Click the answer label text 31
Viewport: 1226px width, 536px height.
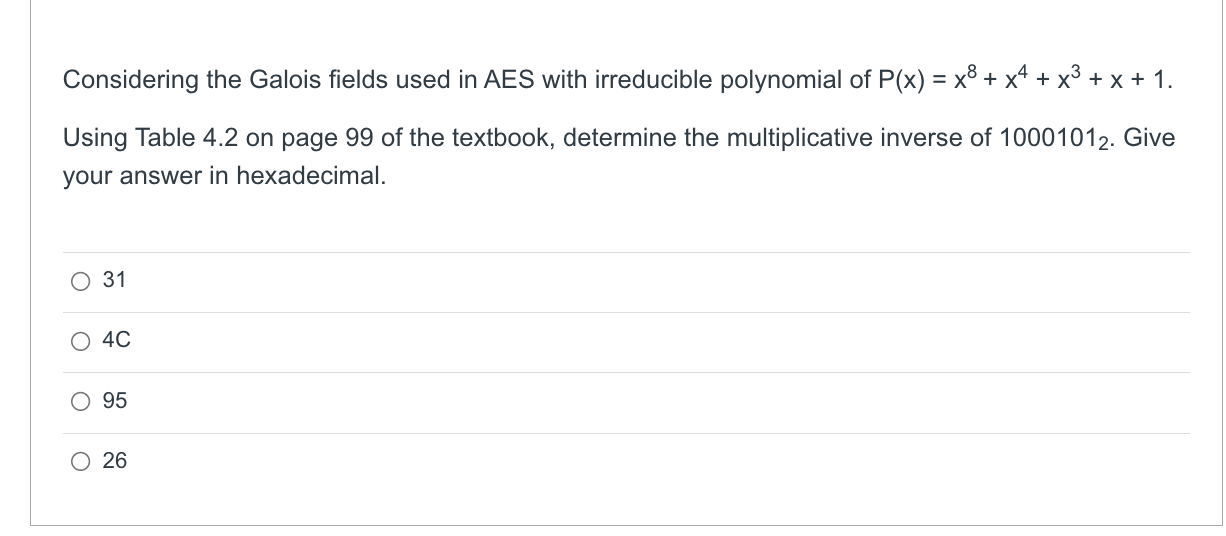[115, 281]
